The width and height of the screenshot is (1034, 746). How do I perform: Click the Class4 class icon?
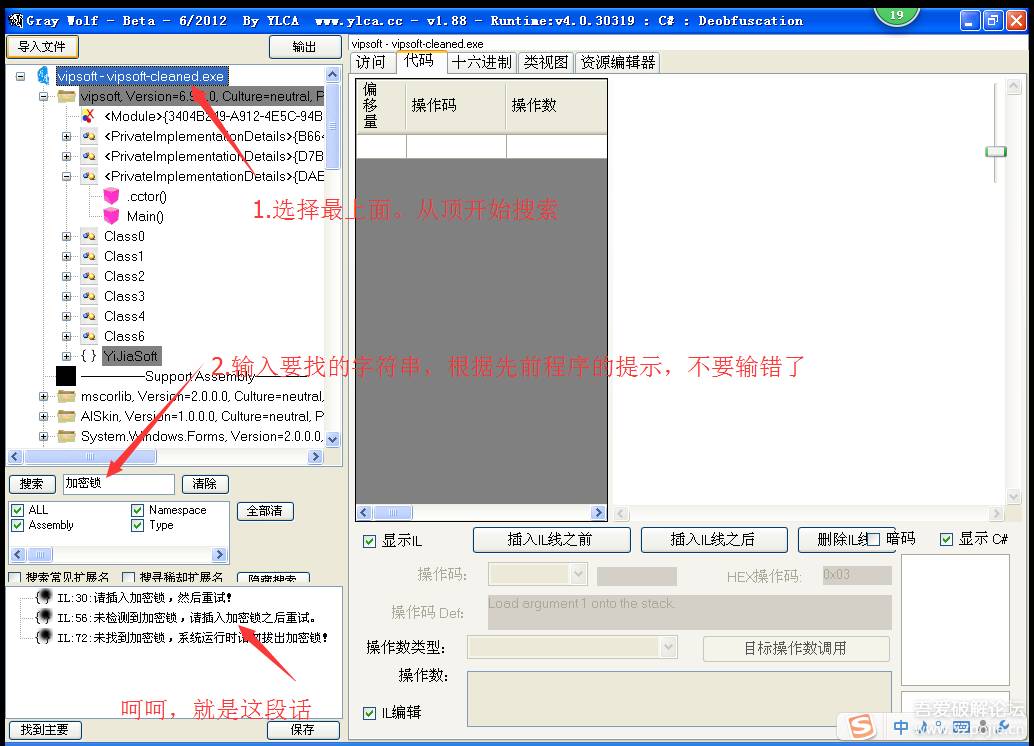tap(89, 316)
